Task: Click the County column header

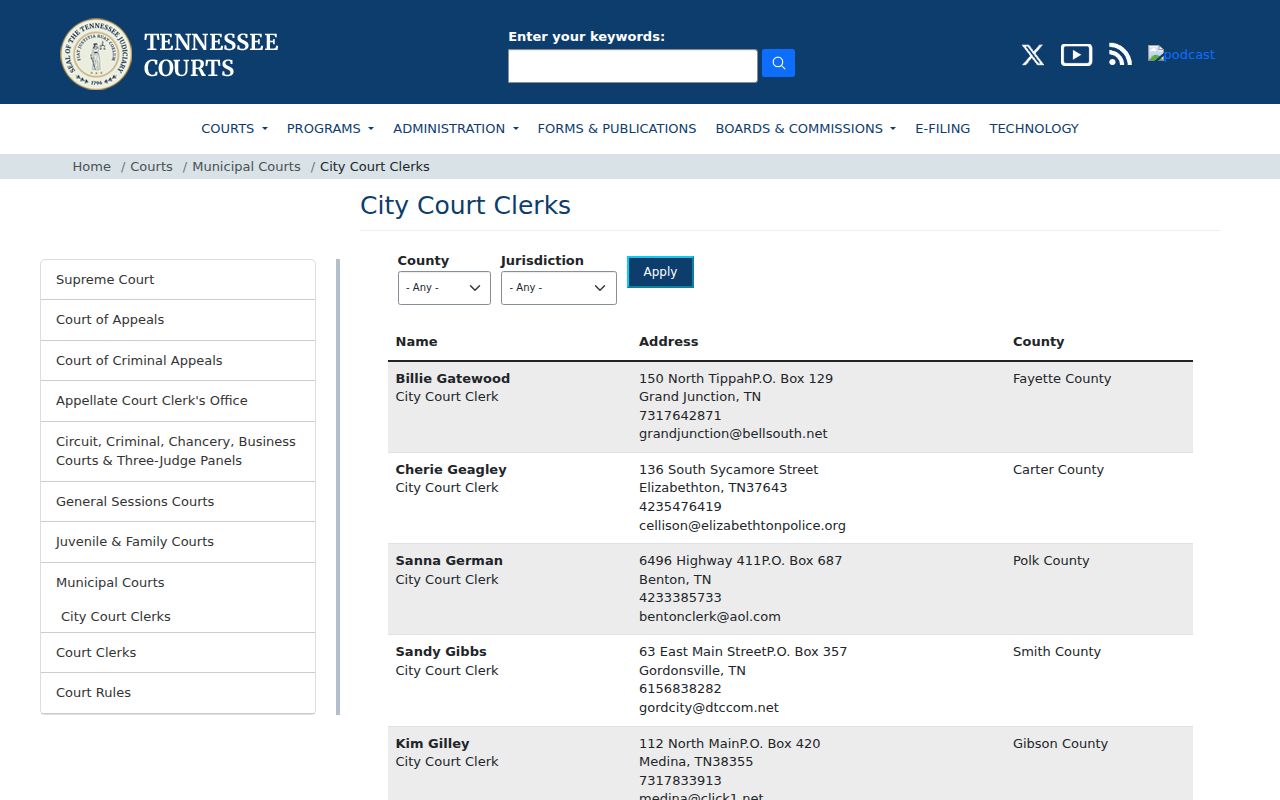Action: tap(1038, 342)
